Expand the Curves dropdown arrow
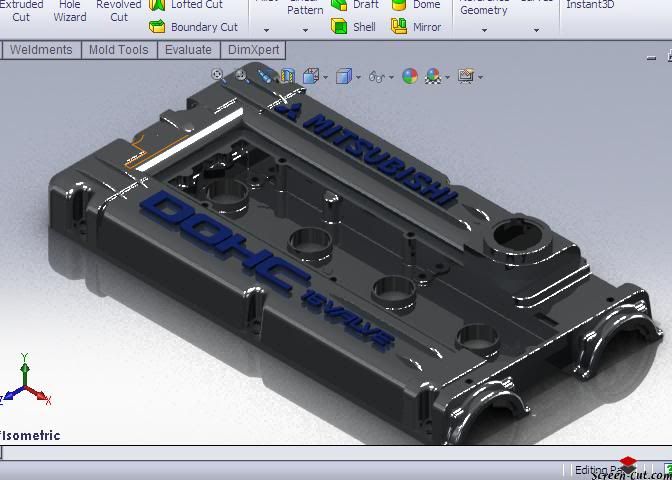Viewport: 672px width, 480px height. (x=536, y=30)
